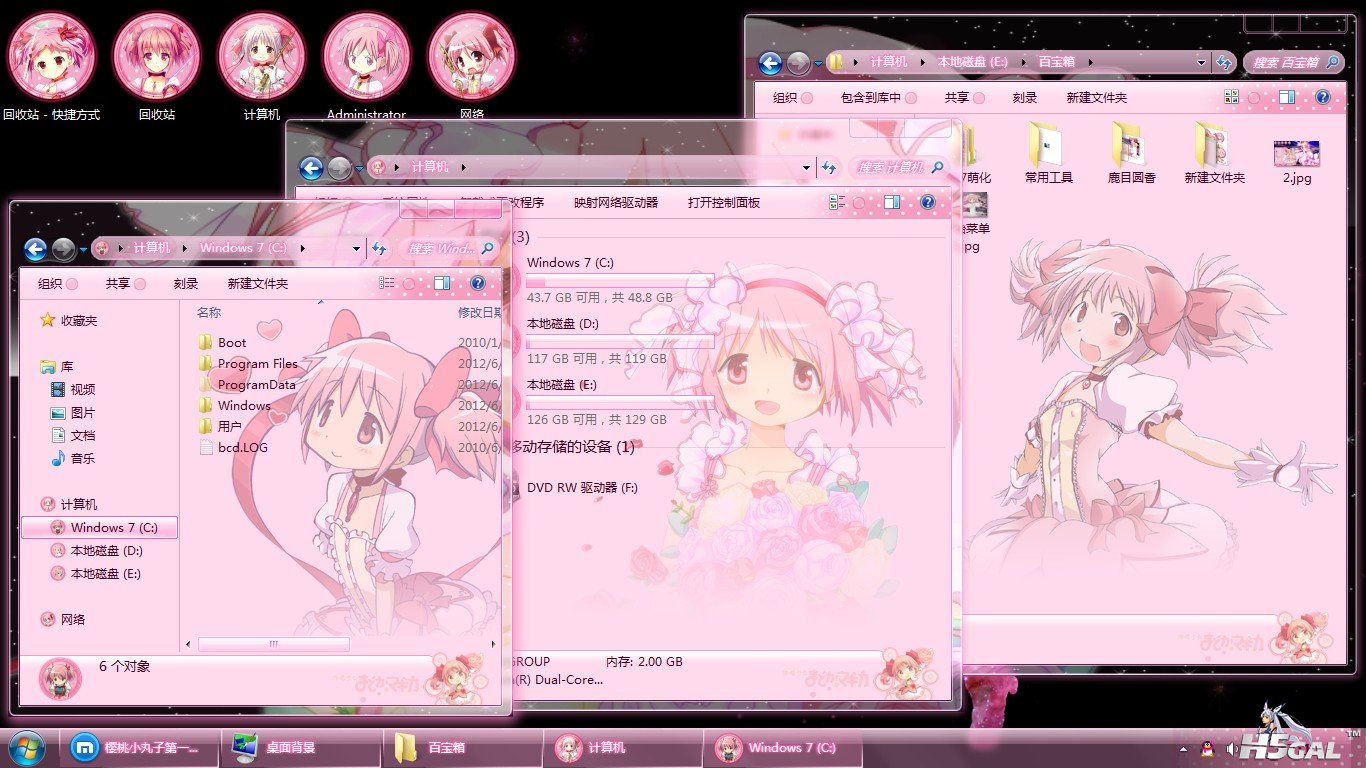This screenshot has height=768, width=1366.
Task: Refresh the Windows 7 (C:) window address bar
Action: (380, 249)
